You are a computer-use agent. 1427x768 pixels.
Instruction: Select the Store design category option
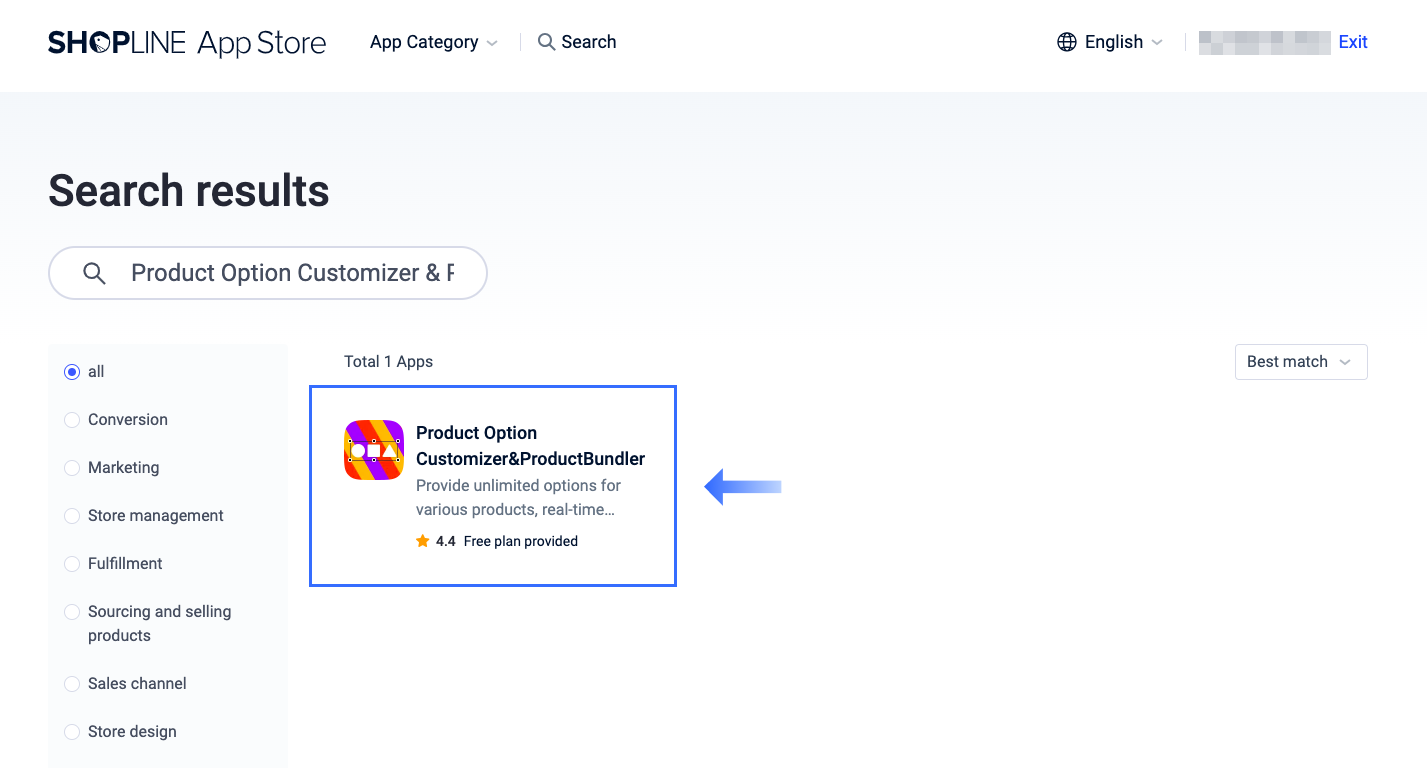point(71,731)
